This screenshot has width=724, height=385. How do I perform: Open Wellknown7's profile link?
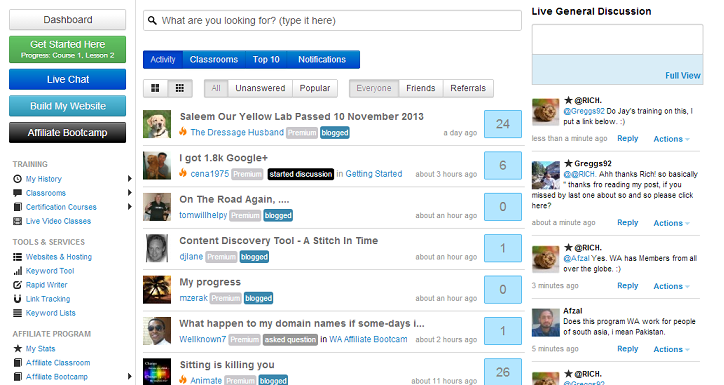click(203, 339)
